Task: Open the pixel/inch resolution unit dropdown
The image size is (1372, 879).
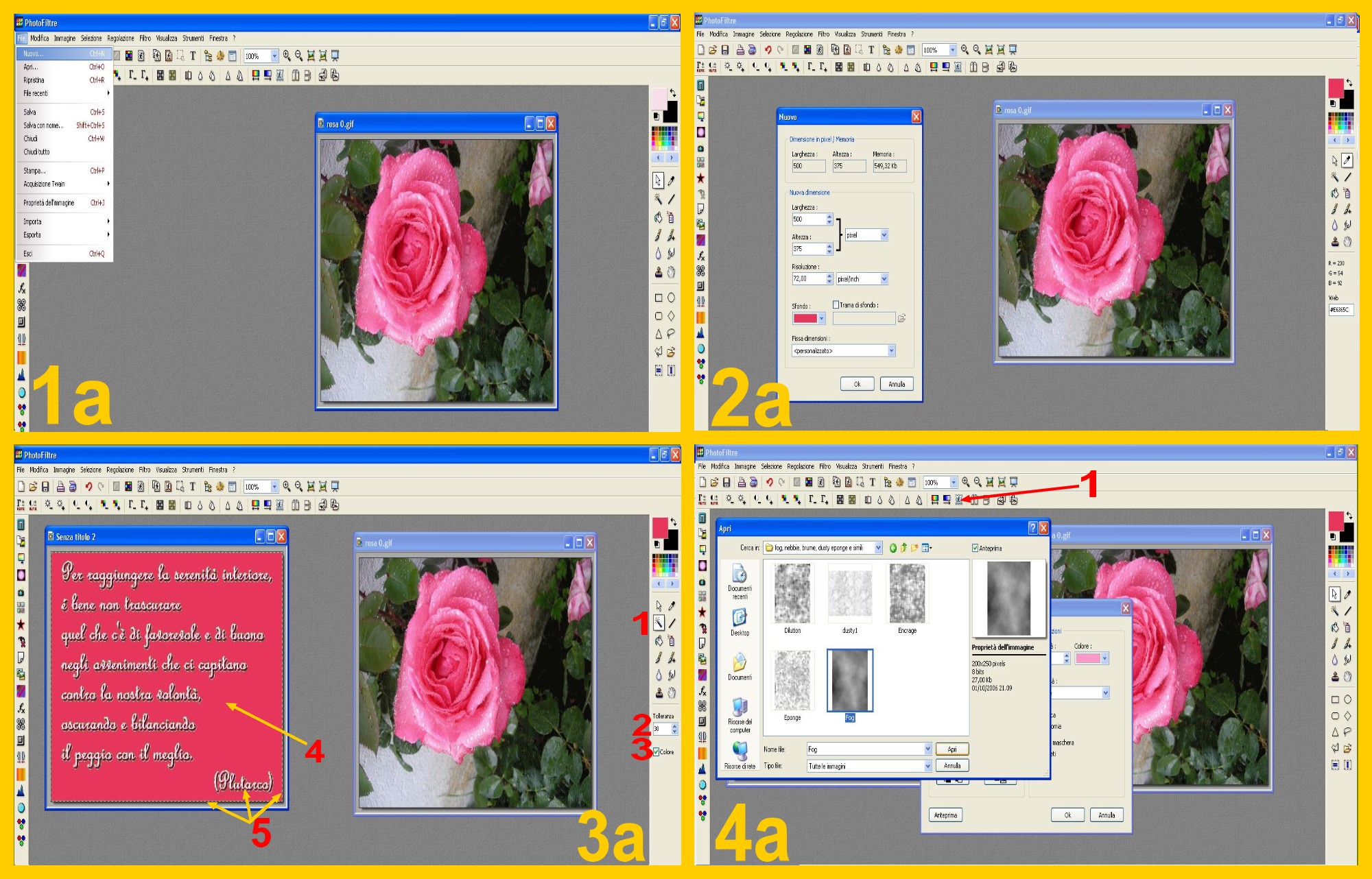Action: [x=884, y=279]
